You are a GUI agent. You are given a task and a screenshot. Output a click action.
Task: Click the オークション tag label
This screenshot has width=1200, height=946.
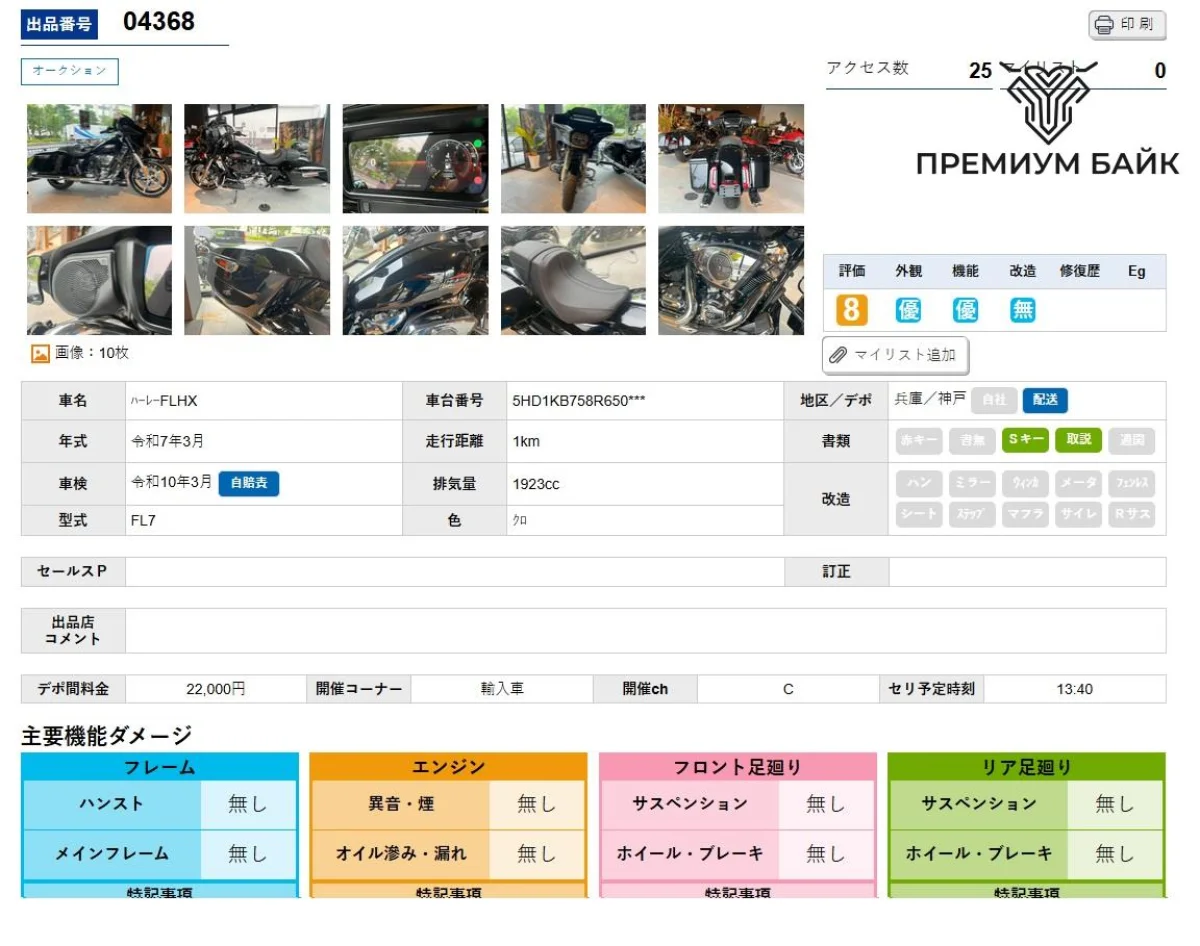pos(70,71)
